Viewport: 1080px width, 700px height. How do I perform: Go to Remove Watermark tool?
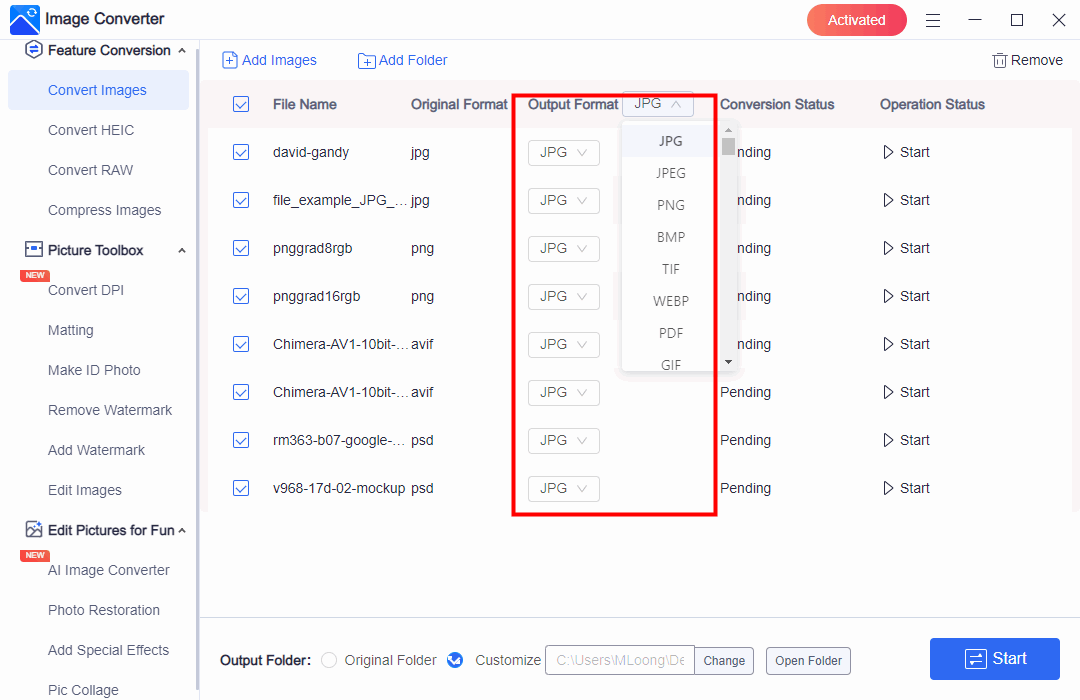[x=110, y=410]
